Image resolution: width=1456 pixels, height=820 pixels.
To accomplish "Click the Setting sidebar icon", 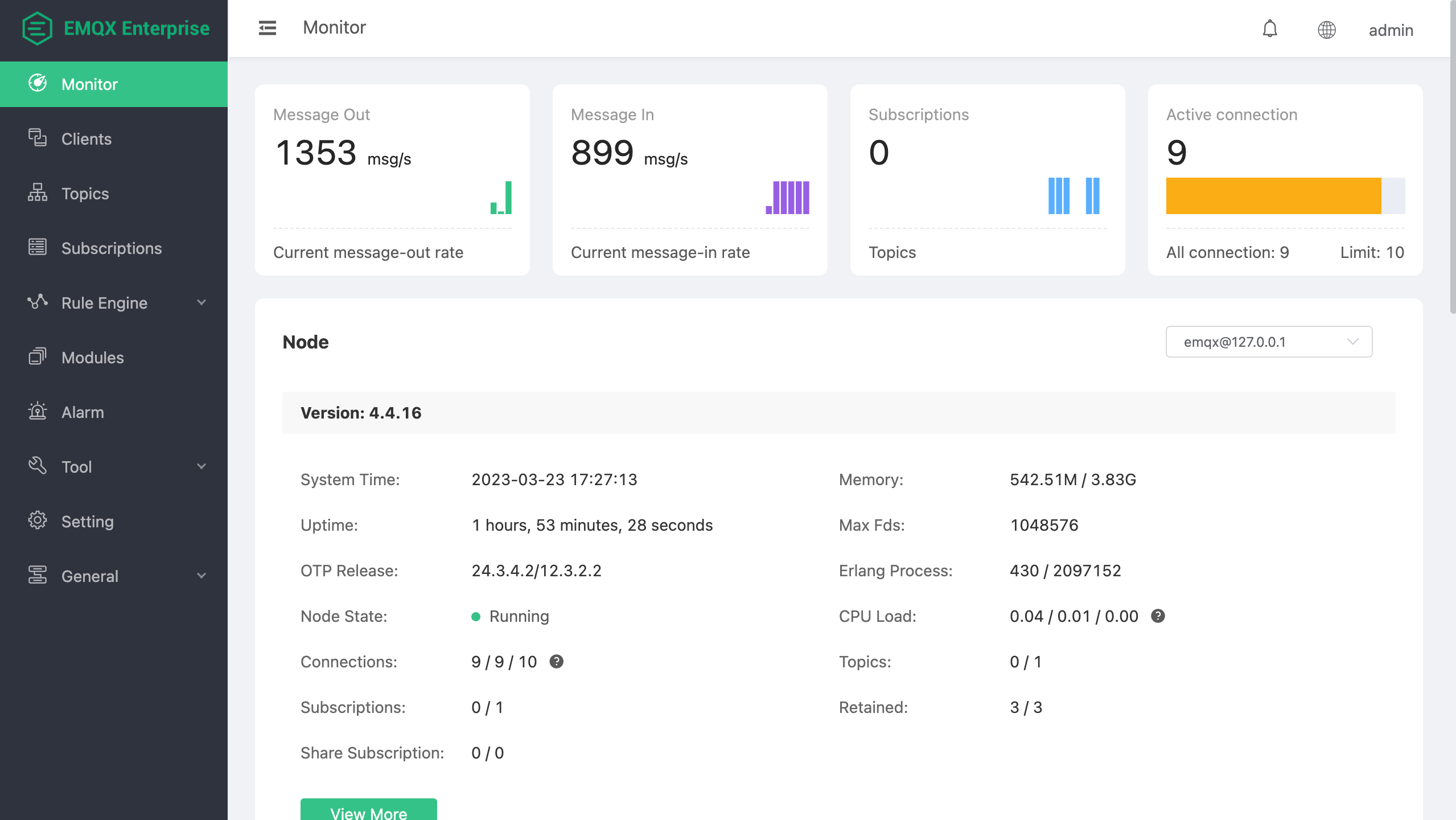I will [37, 520].
